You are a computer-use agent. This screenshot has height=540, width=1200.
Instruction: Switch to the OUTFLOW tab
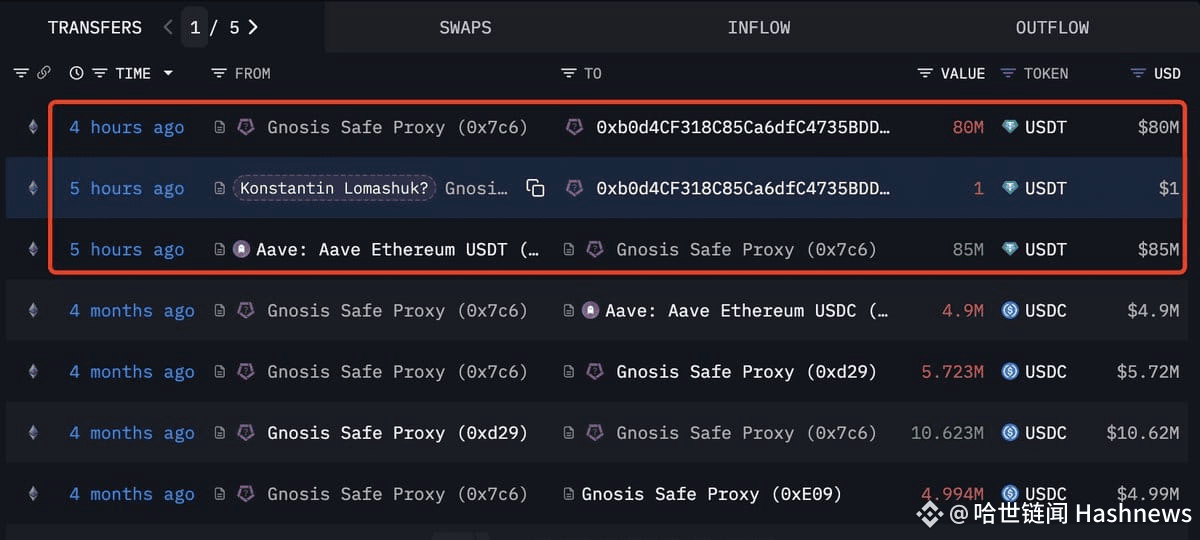1052,27
